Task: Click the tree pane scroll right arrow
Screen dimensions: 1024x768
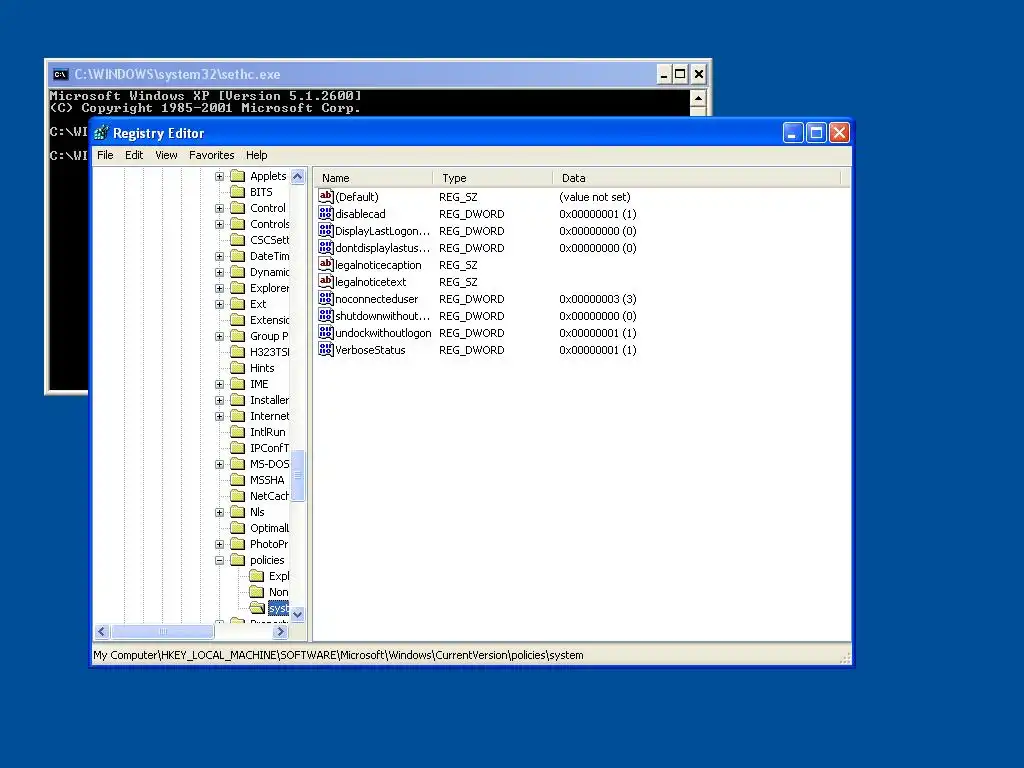Action: 281,631
